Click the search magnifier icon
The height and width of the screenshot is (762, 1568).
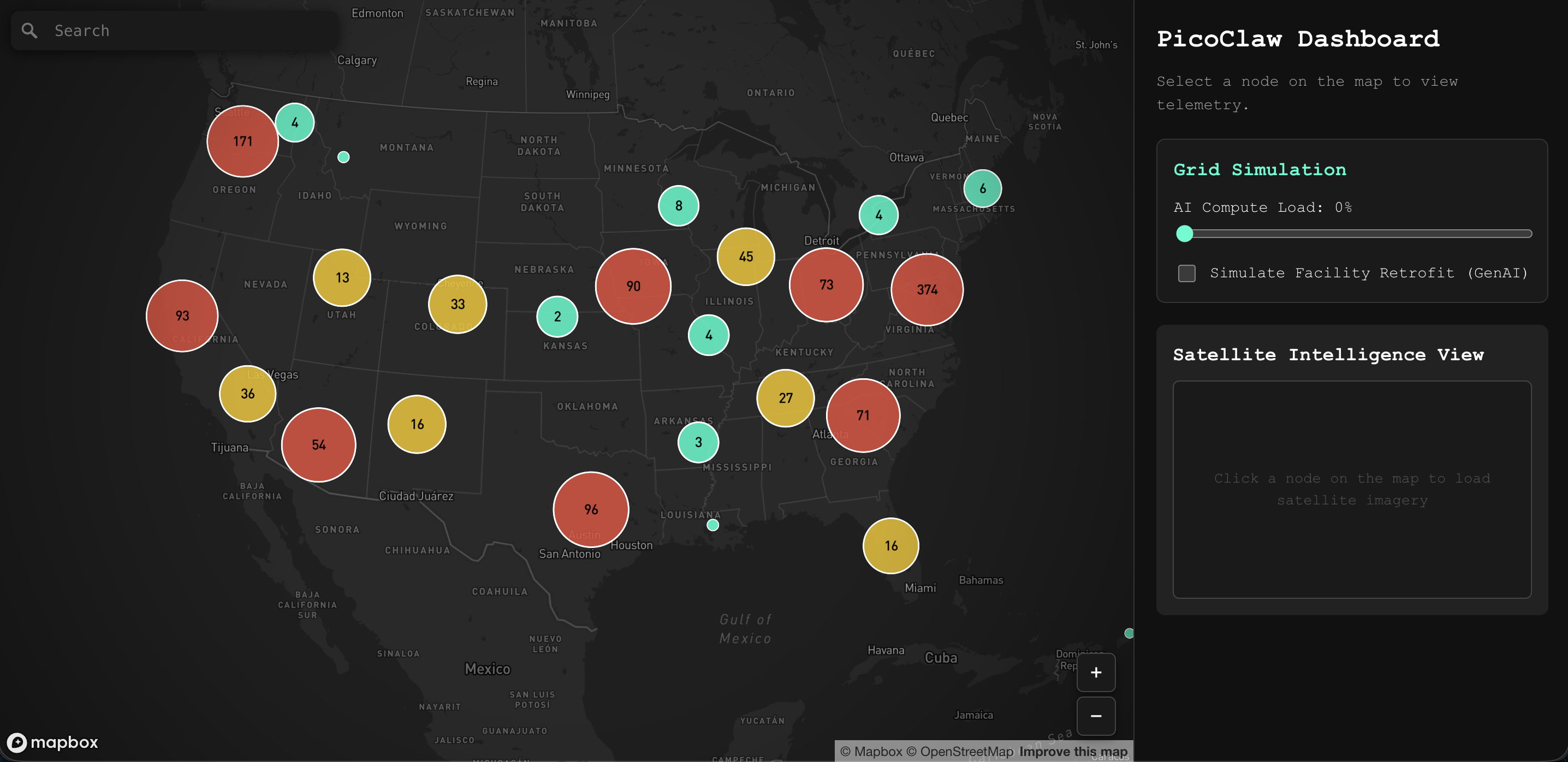[x=29, y=31]
